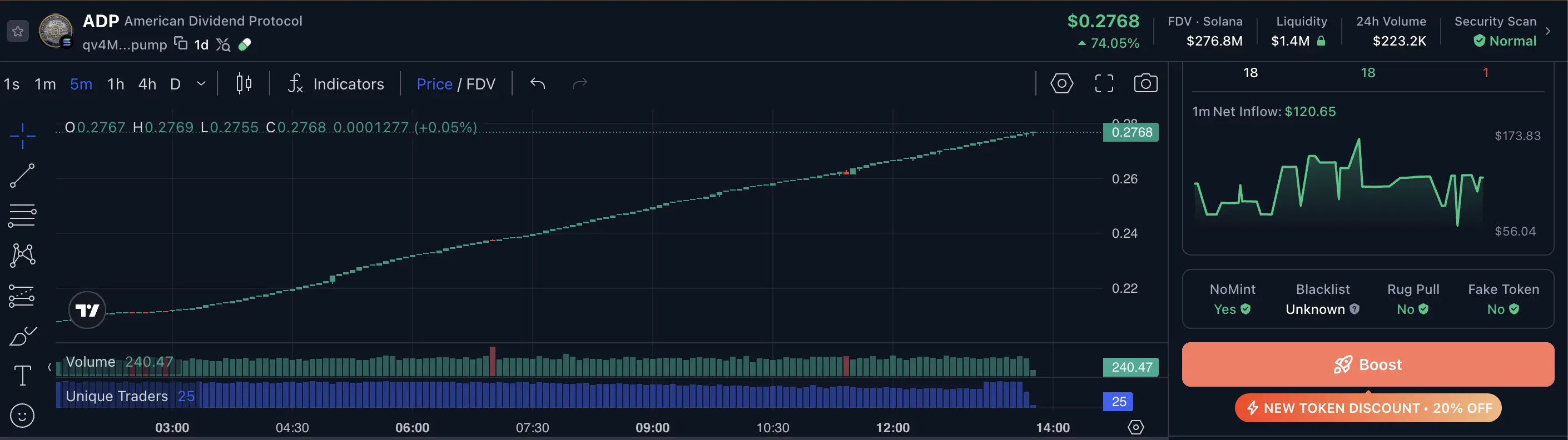
Task: Click the 1m Net Inflow value $120.65
Action: click(x=1310, y=111)
